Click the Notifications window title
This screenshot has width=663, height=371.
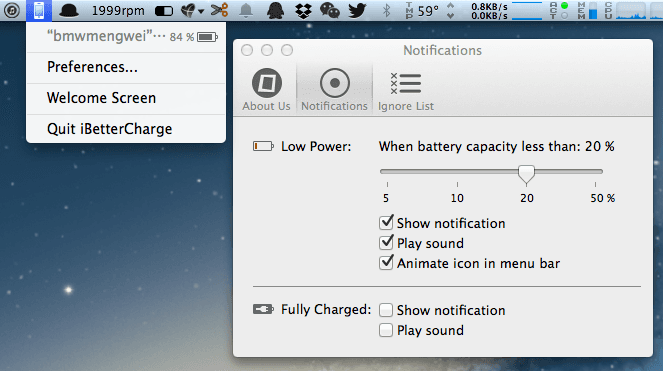(442, 50)
